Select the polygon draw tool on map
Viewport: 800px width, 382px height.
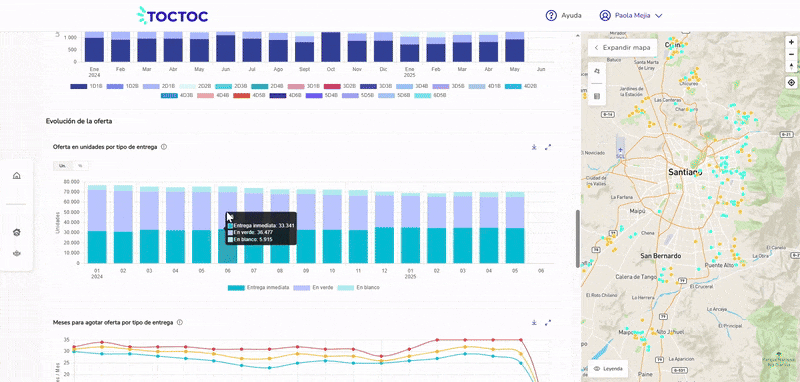[597, 71]
